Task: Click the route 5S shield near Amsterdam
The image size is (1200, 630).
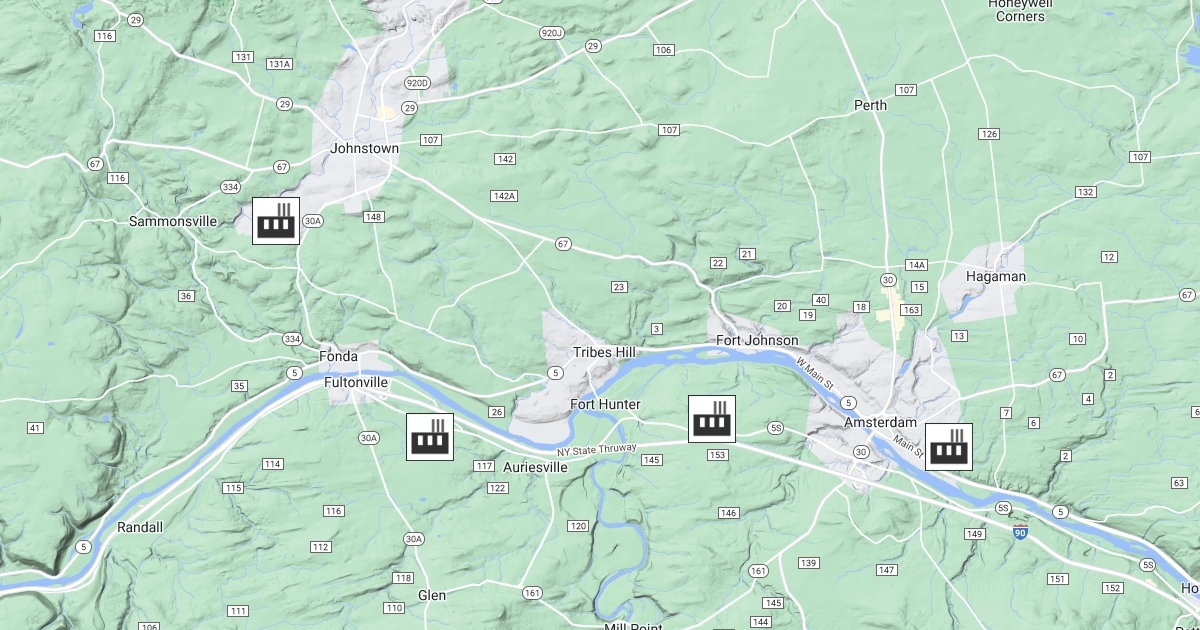Action: [x=775, y=428]
